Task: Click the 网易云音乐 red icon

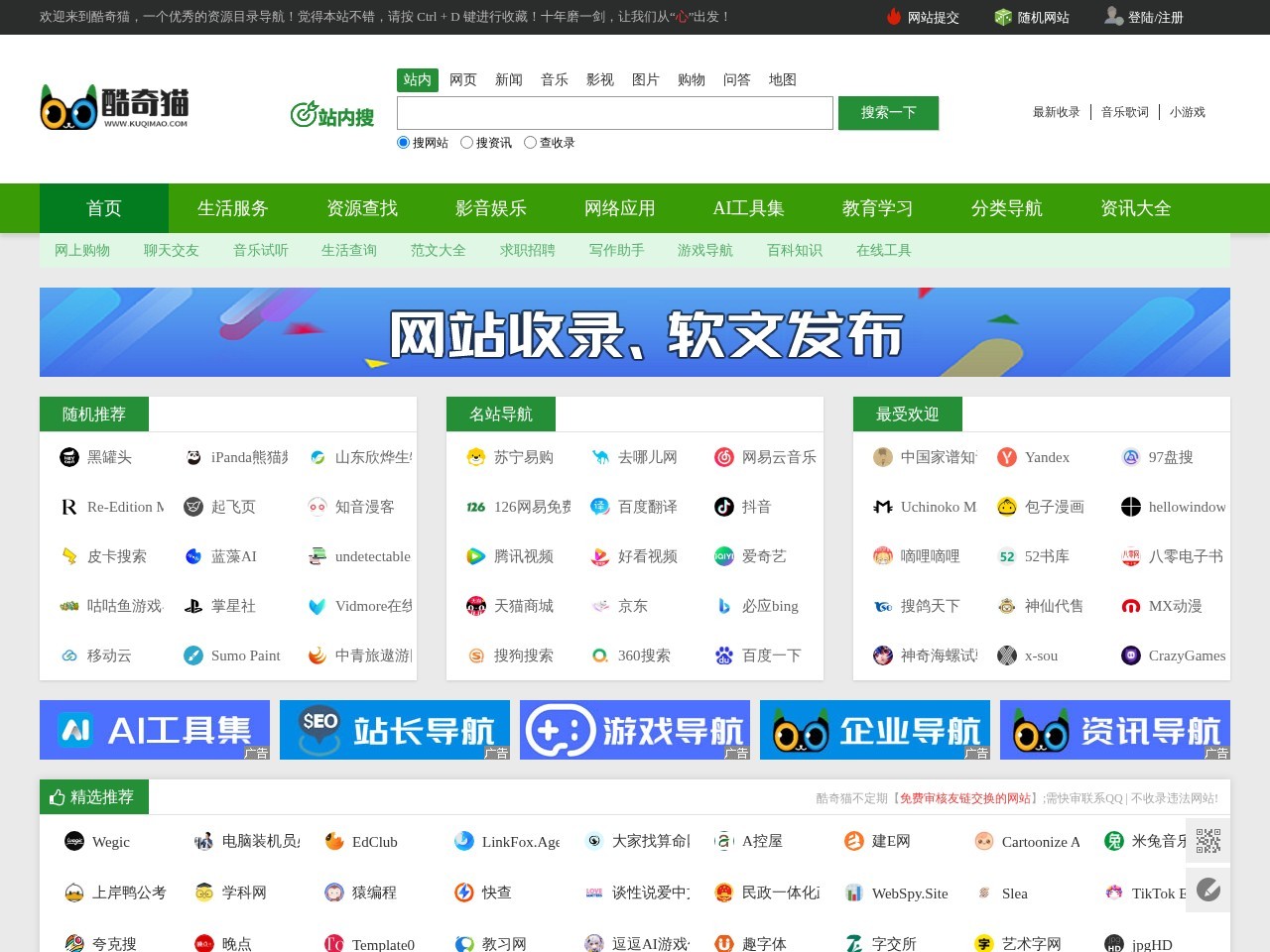Action: tap(724, 457)
